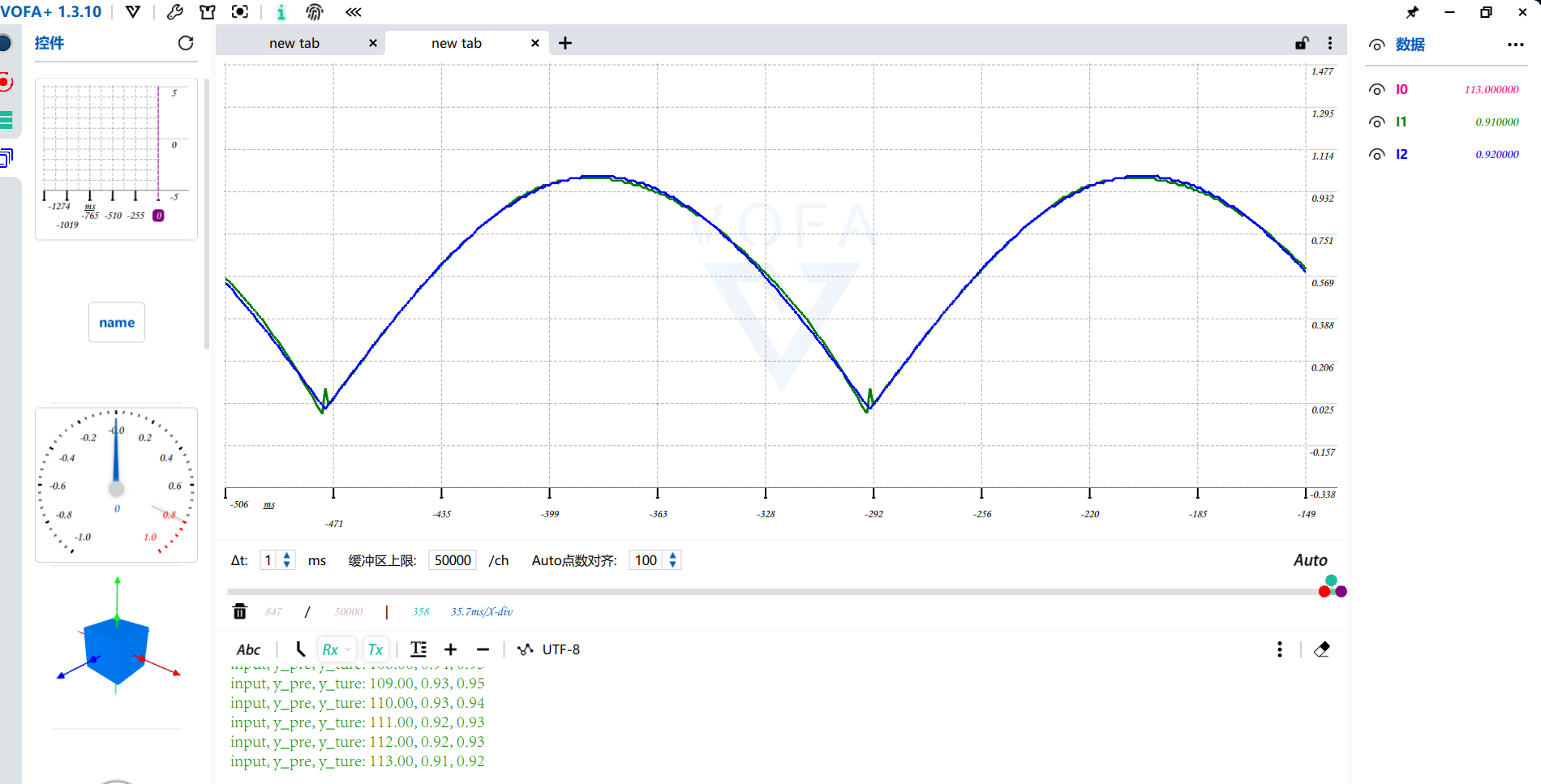Toggle visibility of channel I2
The width and height of the screenshot is (1541, 784).
pos(1376,155)
